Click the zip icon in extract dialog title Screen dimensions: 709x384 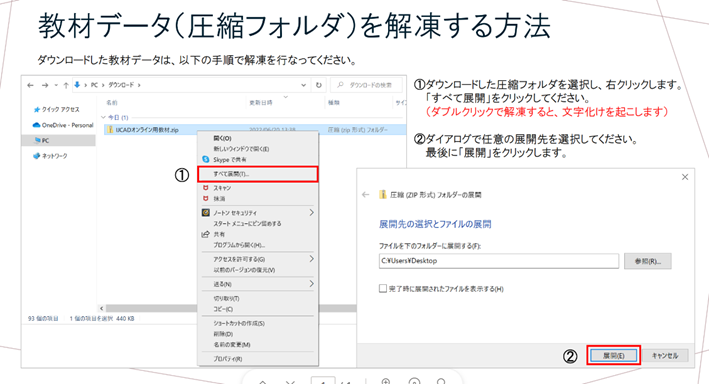[383, 194]
